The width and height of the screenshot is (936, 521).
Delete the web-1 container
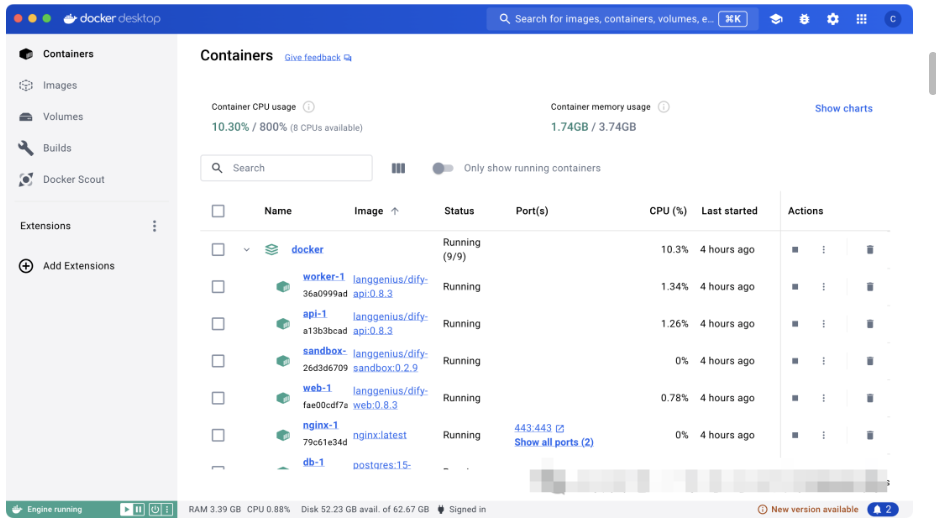(x=870, y=397)
